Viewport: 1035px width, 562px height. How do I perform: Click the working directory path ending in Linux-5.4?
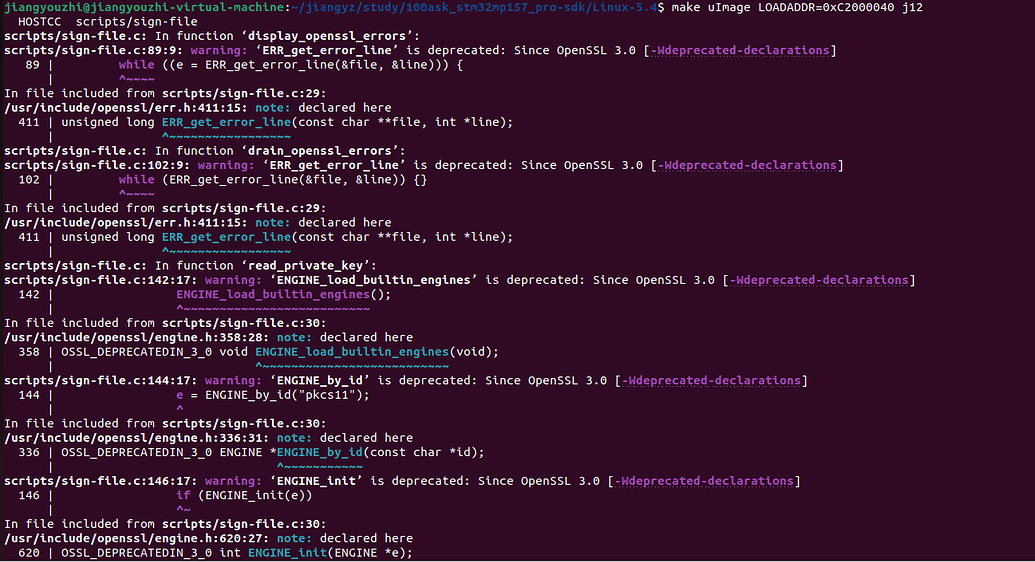click(x=475, y=7)
